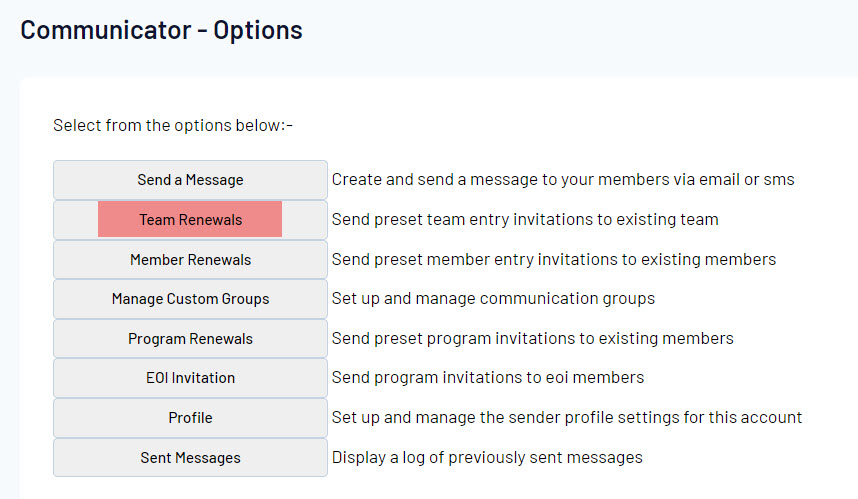Click the 'preset program invitations' description text
The image size is (858, 499).
coord(532,339)
